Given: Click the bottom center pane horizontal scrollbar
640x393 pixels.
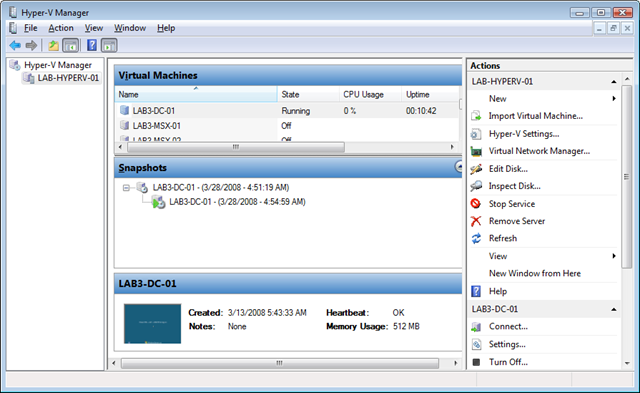Looking at the screenshot, I should coord(280,363).
